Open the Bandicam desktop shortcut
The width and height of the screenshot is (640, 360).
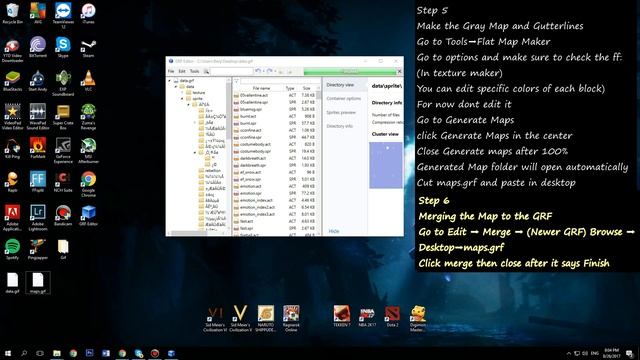pos(63,216)
